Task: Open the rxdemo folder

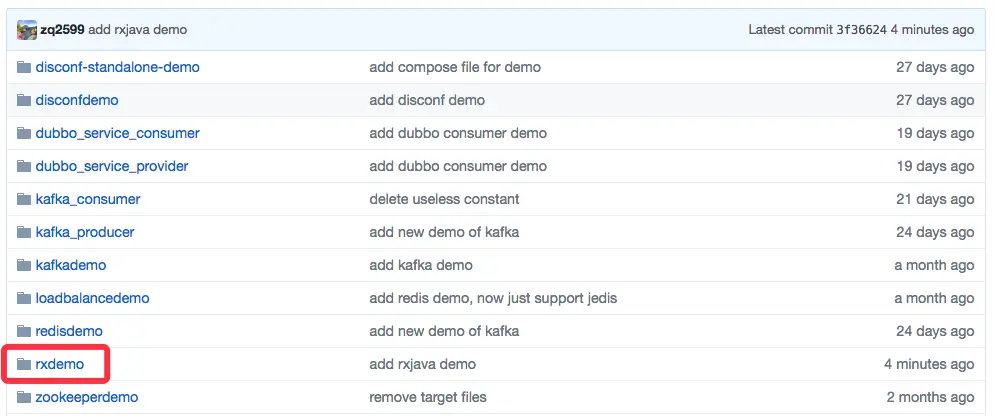Action: (x=60, y=365)
